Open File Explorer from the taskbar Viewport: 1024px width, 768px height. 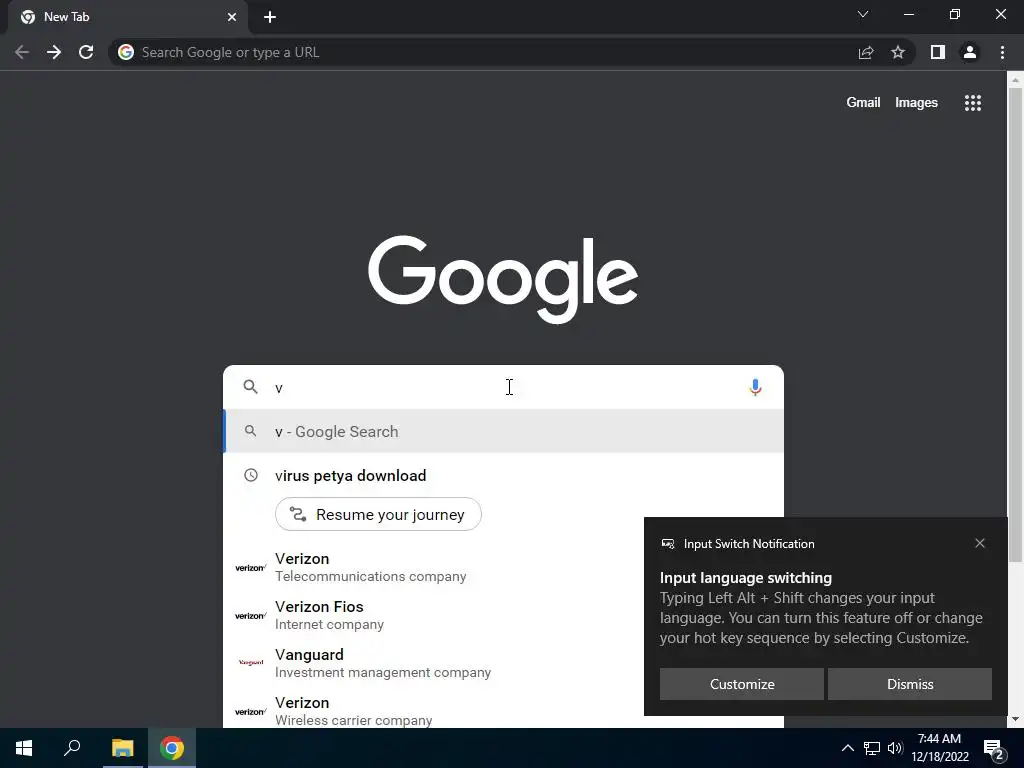(122, 748)
